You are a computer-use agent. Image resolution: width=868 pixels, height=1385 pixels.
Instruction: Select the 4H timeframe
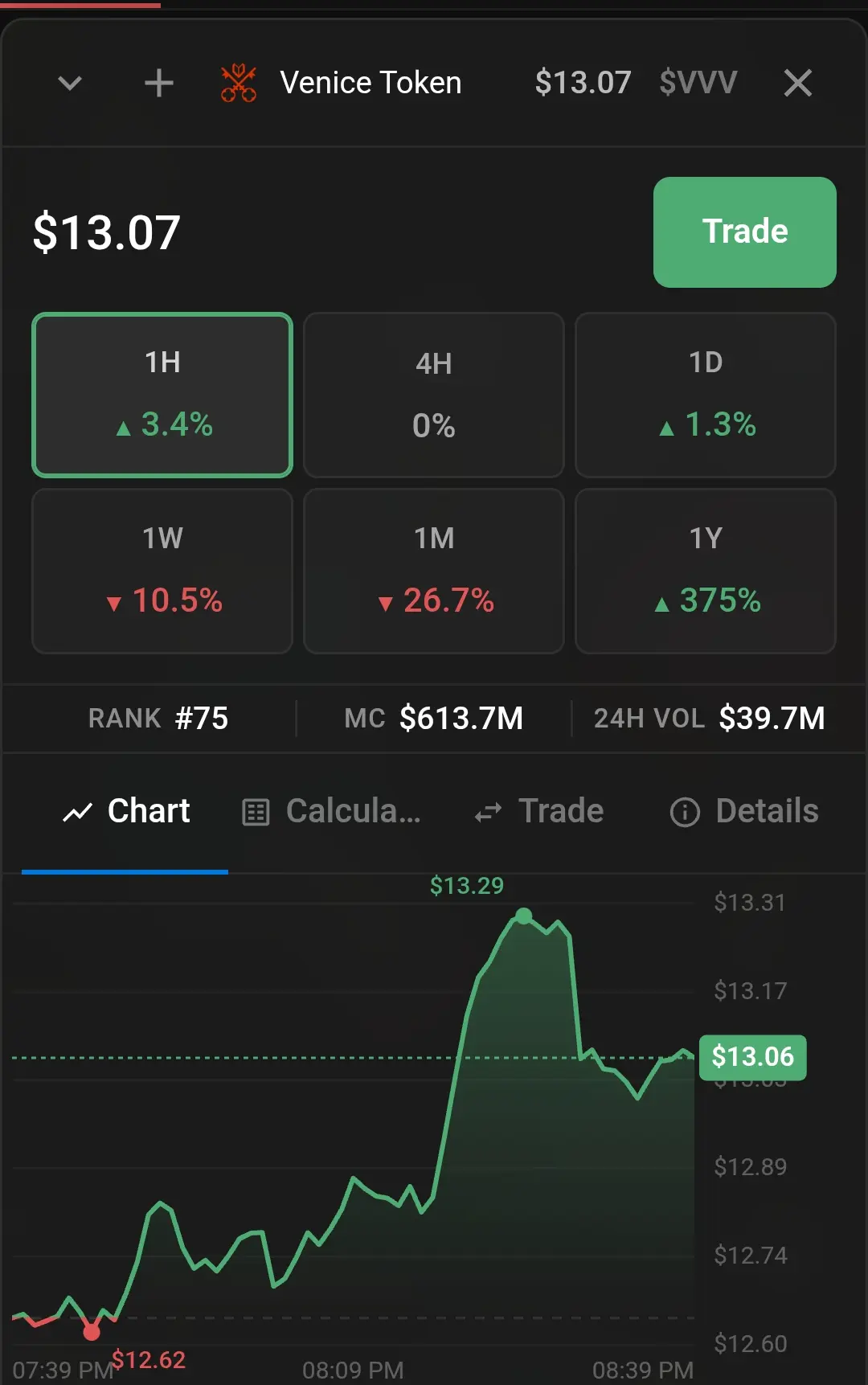pos(434,395)
